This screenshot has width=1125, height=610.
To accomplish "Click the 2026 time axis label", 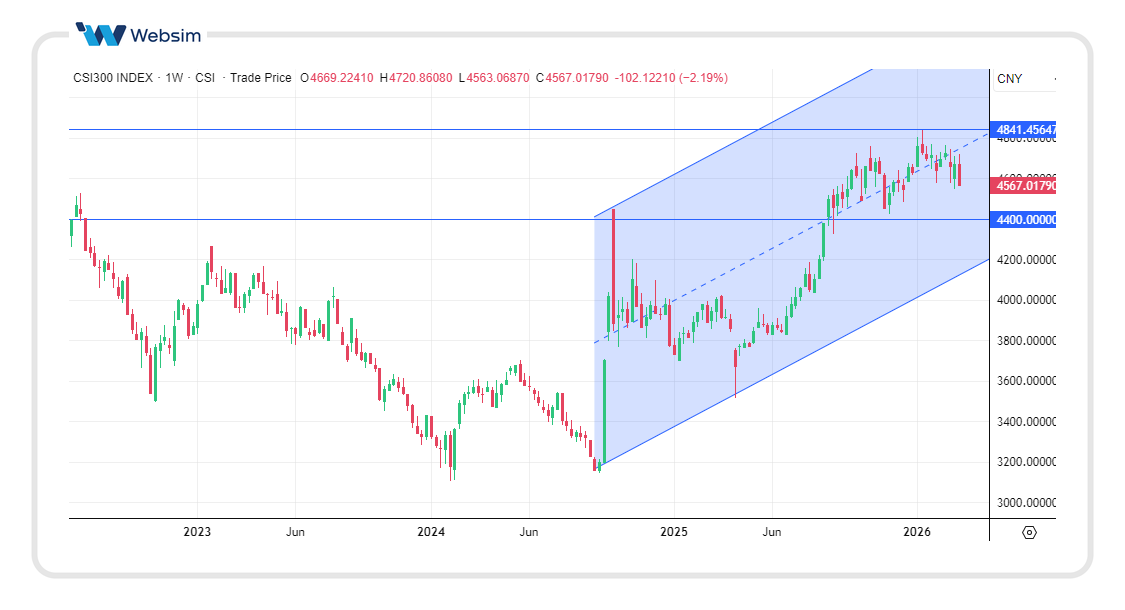I will coord(917,532).
